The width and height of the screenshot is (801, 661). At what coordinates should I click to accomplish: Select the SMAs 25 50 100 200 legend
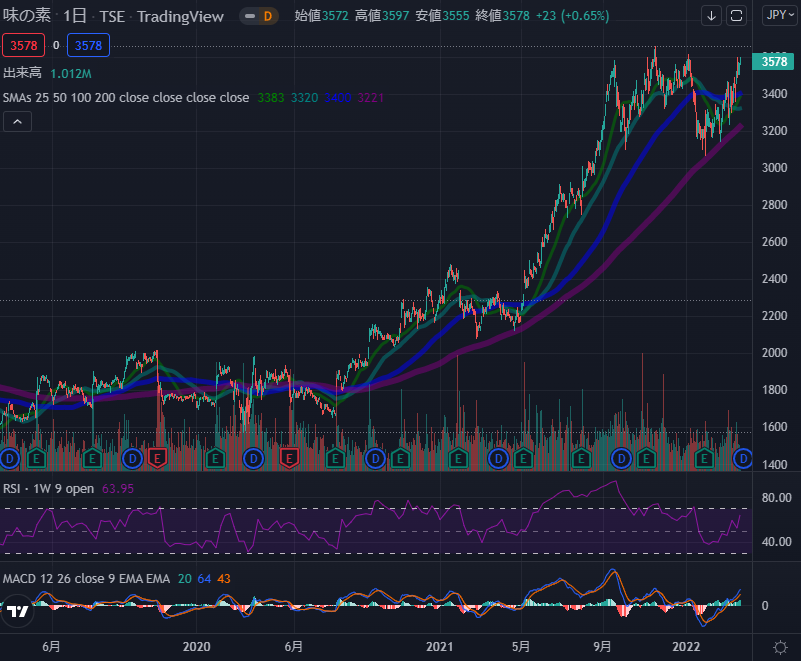pyautogui.click(x=126, y=98)
